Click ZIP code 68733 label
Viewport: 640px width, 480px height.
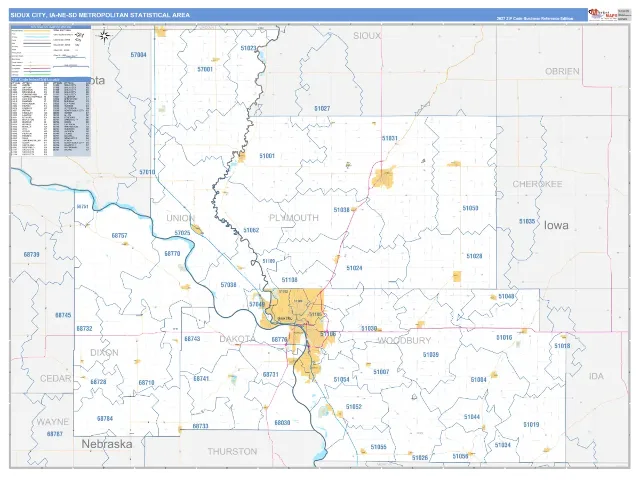[200, 426]
